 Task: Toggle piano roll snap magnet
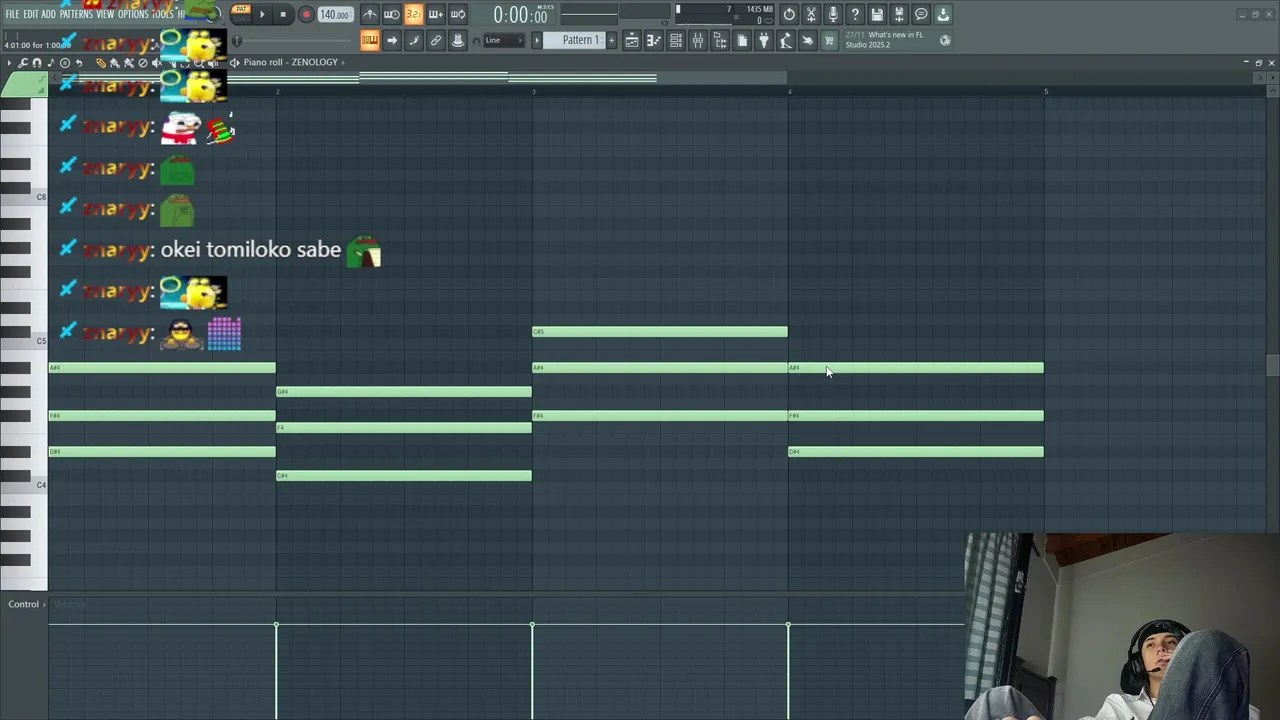click(x=37, y=63)
